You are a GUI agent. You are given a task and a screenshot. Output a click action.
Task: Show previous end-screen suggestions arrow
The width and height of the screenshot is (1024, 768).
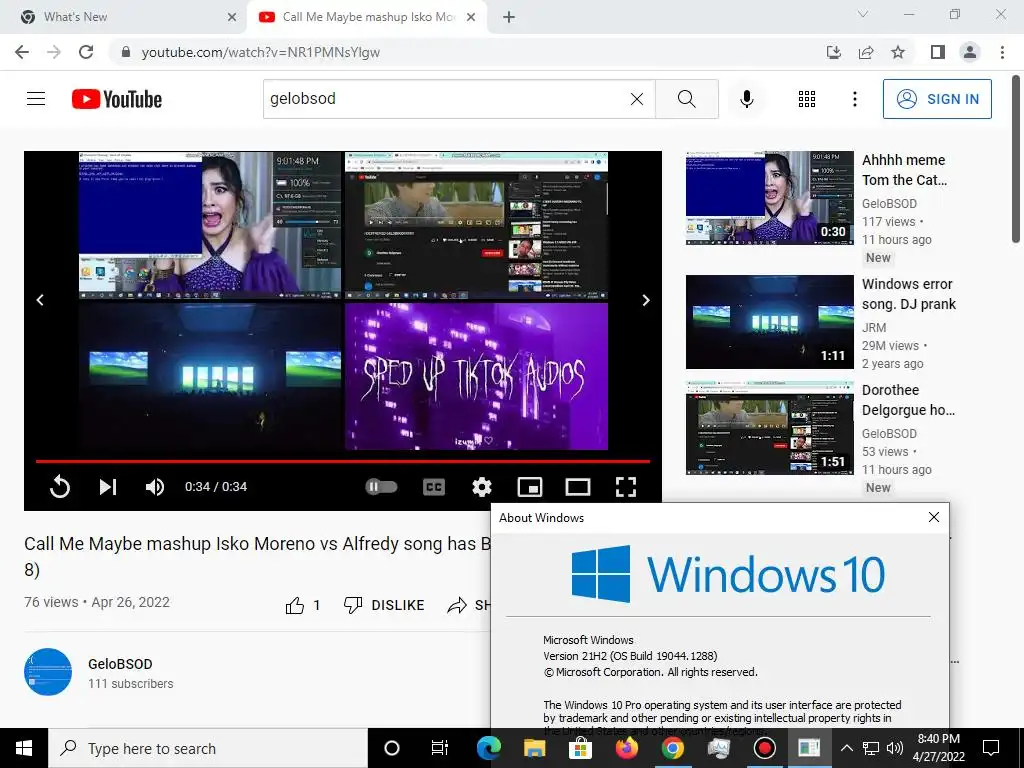40,300
